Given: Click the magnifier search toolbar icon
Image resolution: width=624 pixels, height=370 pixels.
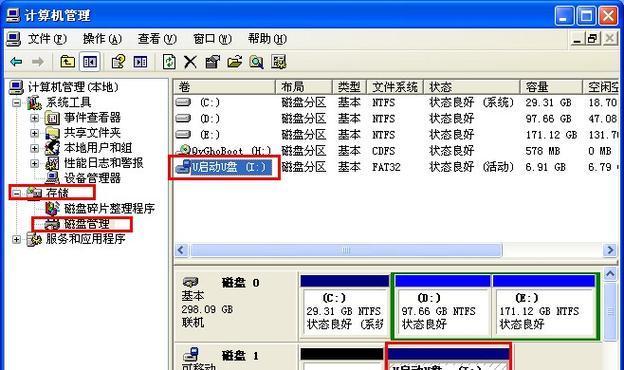Looking at the screenshot, I should [x=256, y=62].
